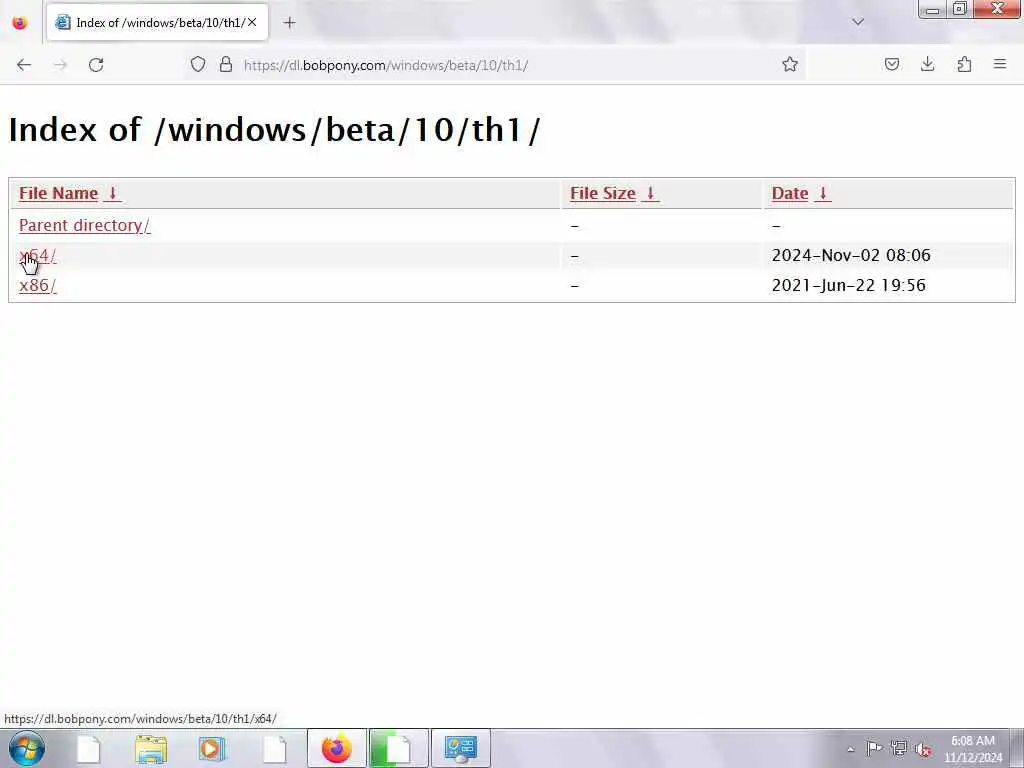Sort by Date column
1024x768 pixels.
pos(801,194)
